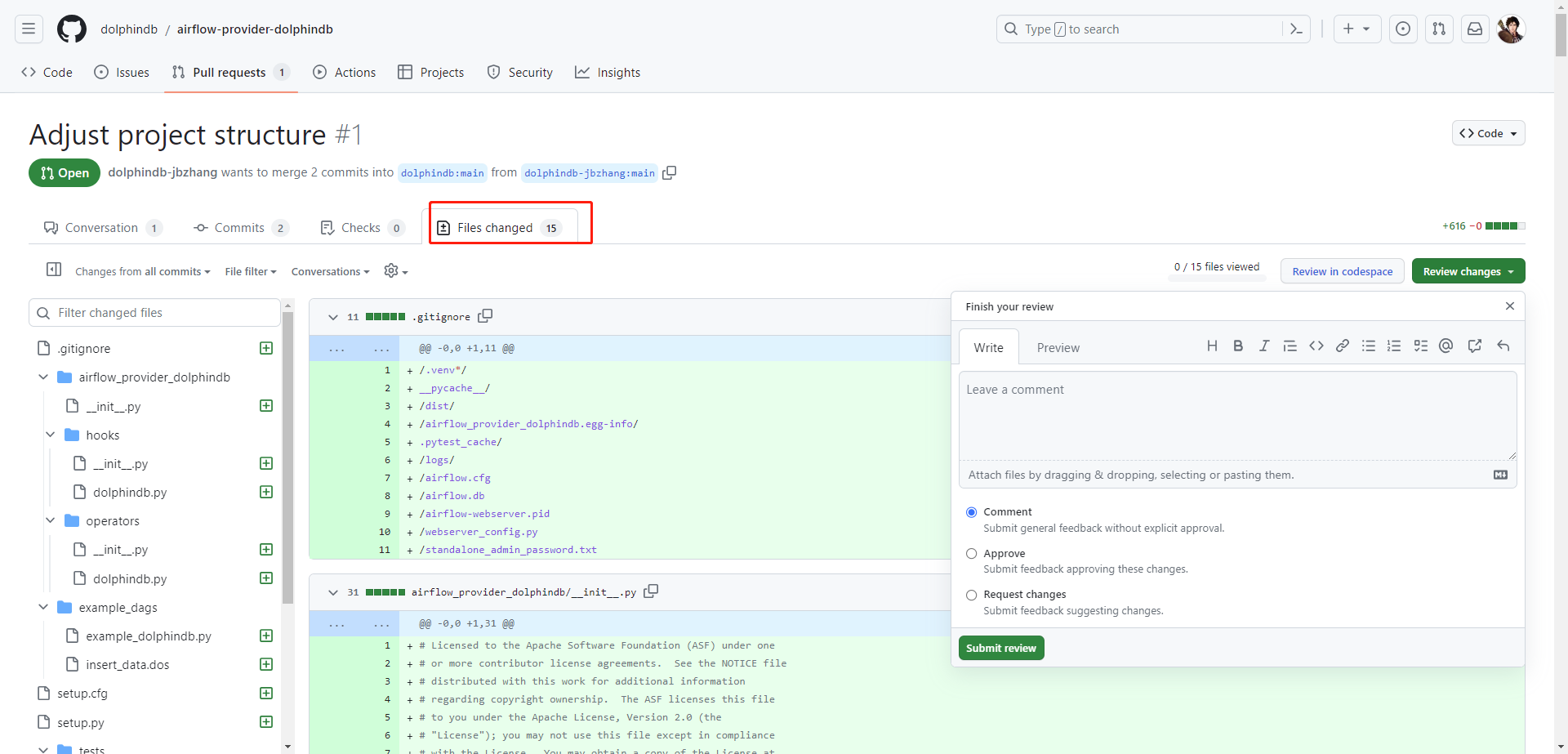
Task: Open airflow-provider-dolphindb repository link
Action: (x=255, y=29)
